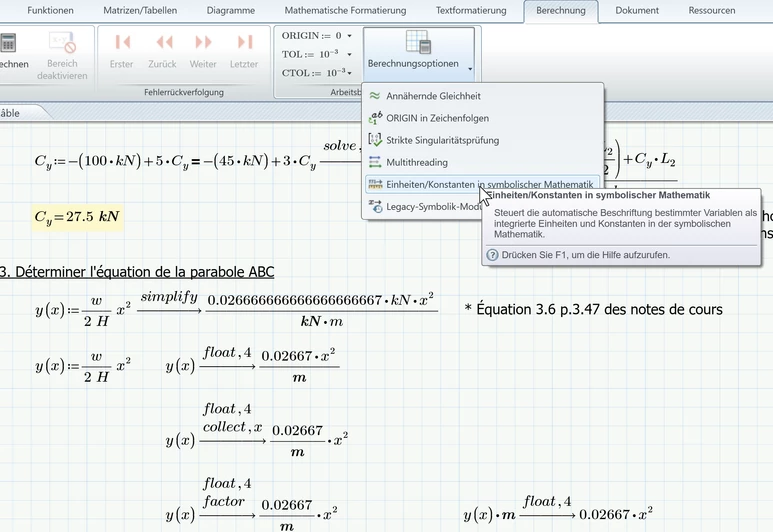The width and height of the screenshot is (773, 532).
Task: Click the Berechnung tab
Action: coord(561,11)
